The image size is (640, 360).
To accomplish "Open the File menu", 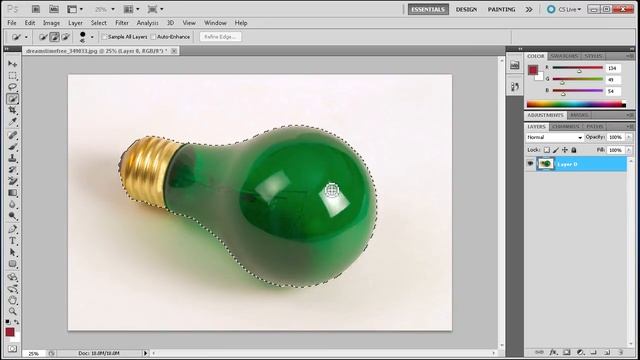I will [x=12, y=23].
